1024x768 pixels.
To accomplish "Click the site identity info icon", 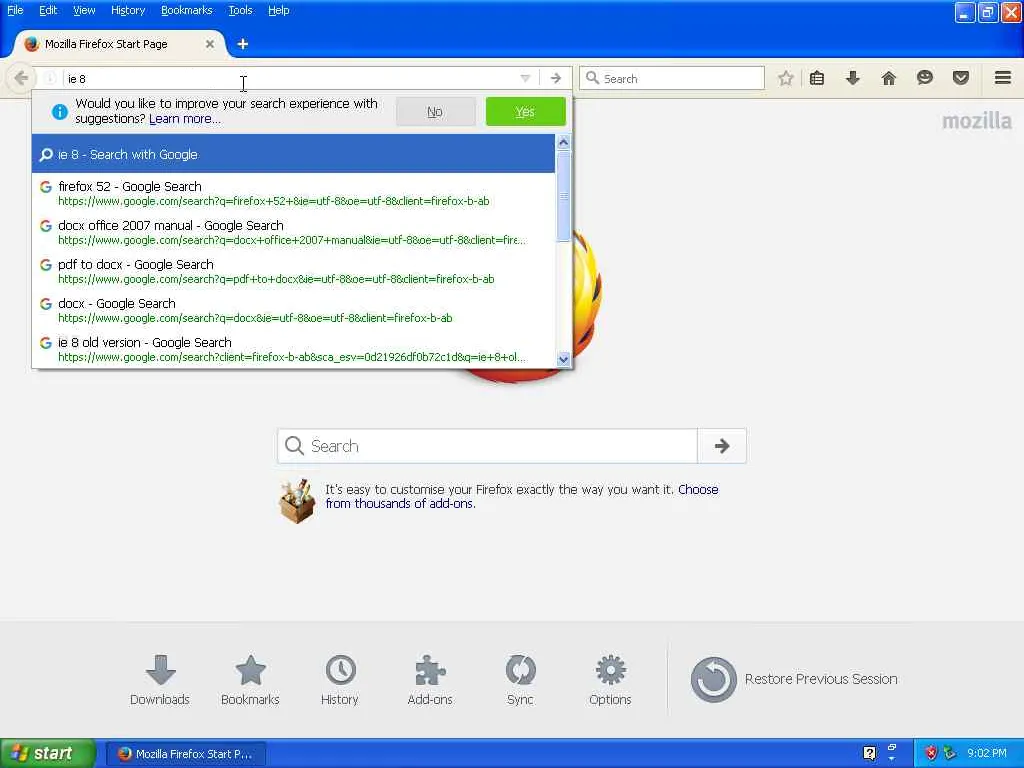I will [50, 78].
